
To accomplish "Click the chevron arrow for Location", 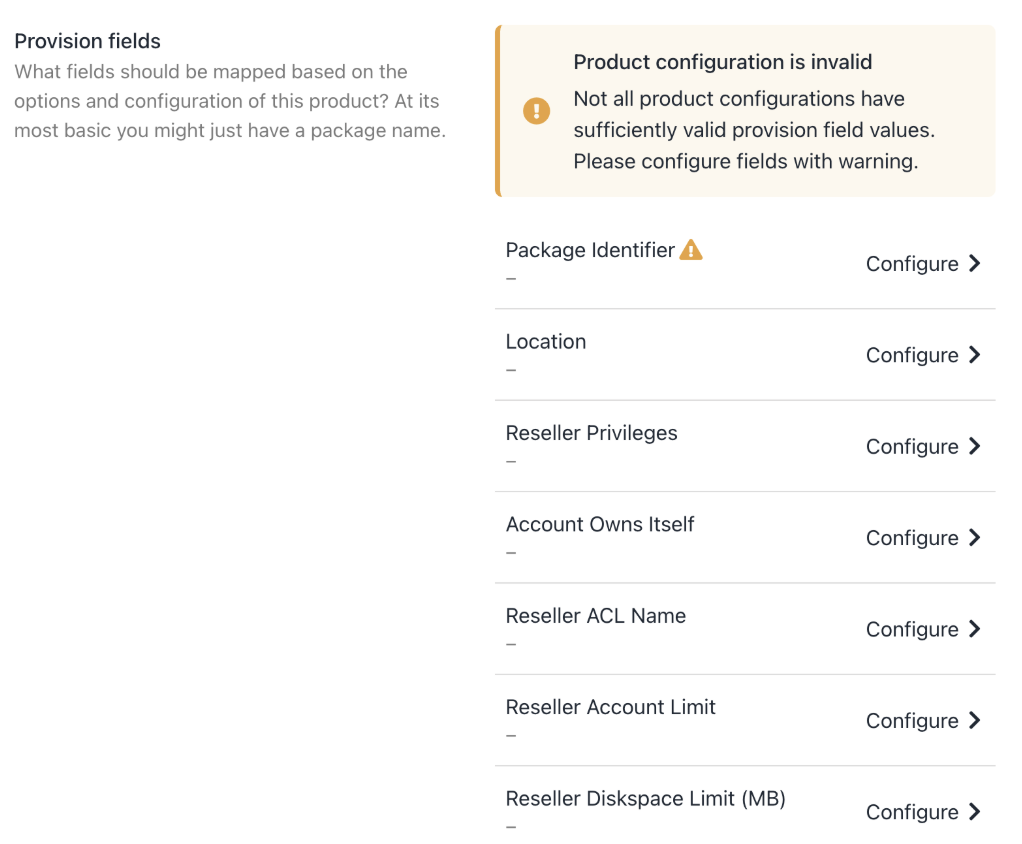I will pyautogui.click(x=975, y=355).
